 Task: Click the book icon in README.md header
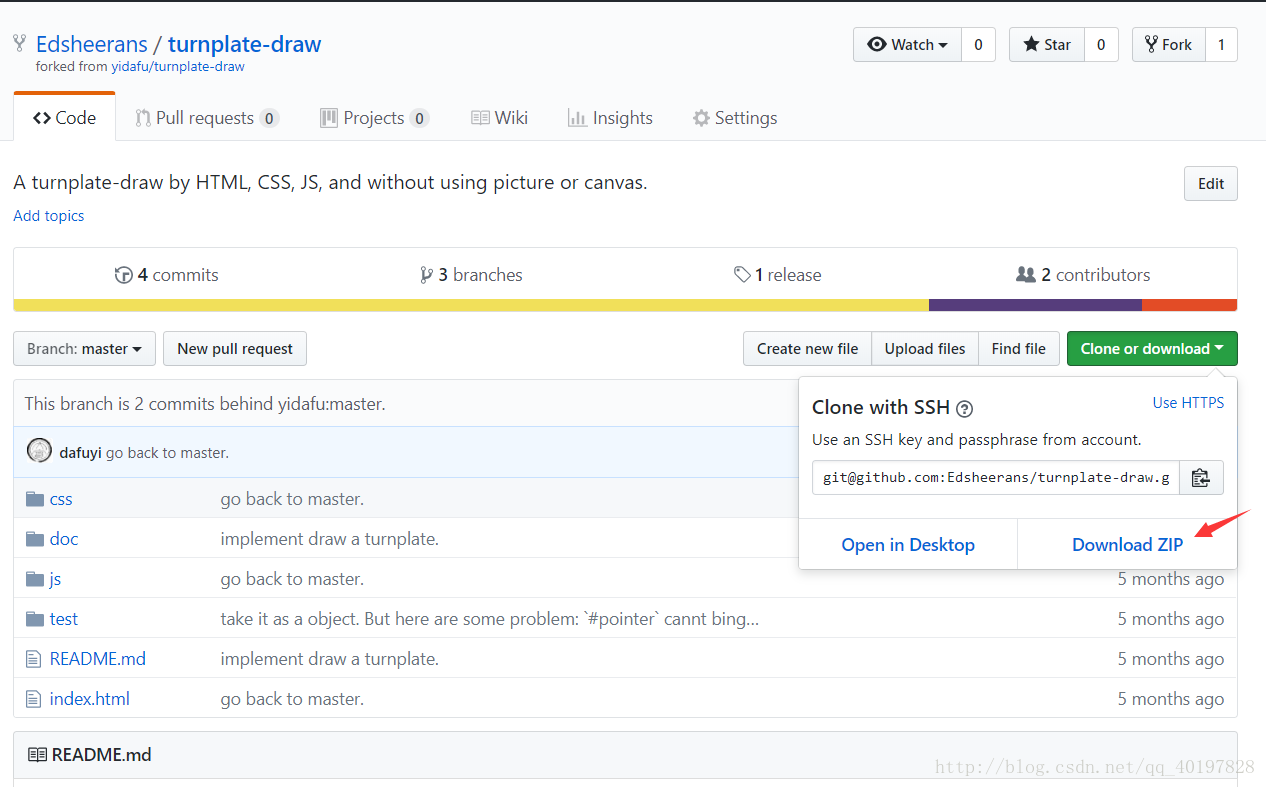point(37,755)
